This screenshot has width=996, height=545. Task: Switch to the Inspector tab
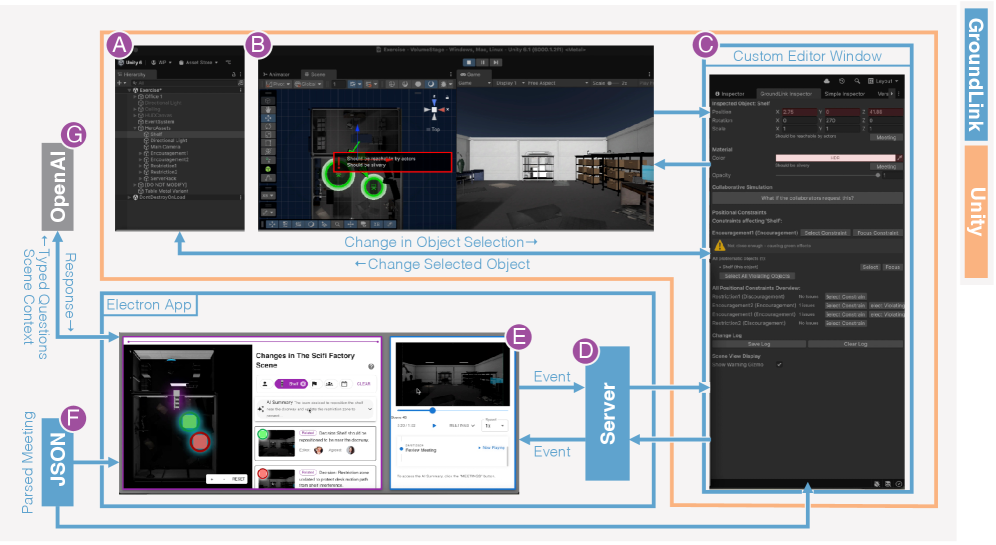730,94
